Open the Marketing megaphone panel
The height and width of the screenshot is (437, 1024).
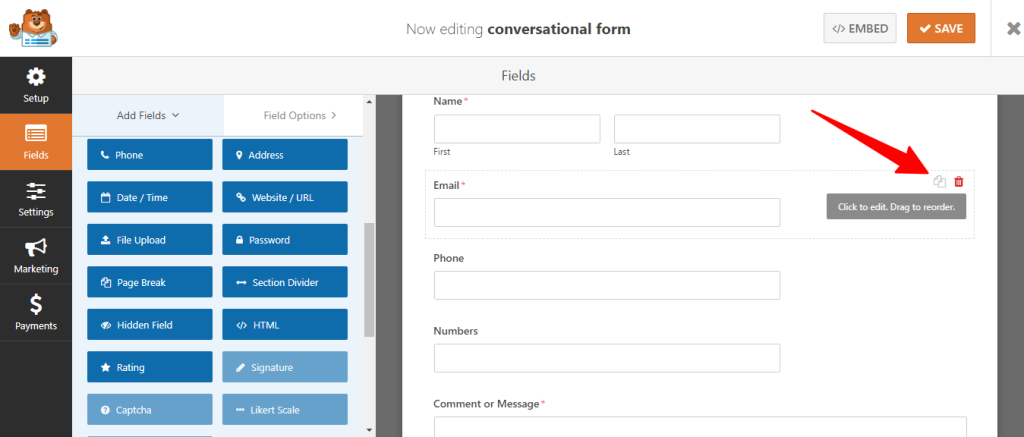coord(36,255)
